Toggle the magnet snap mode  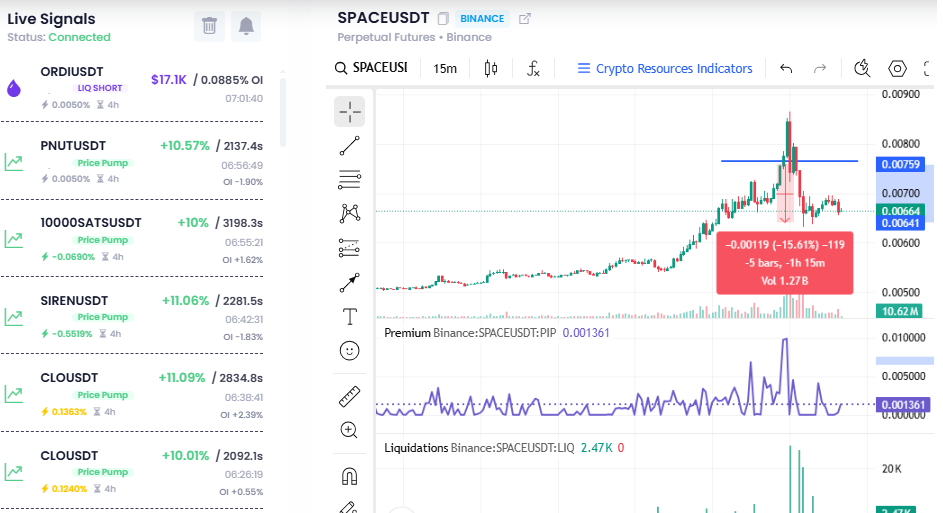349,476
